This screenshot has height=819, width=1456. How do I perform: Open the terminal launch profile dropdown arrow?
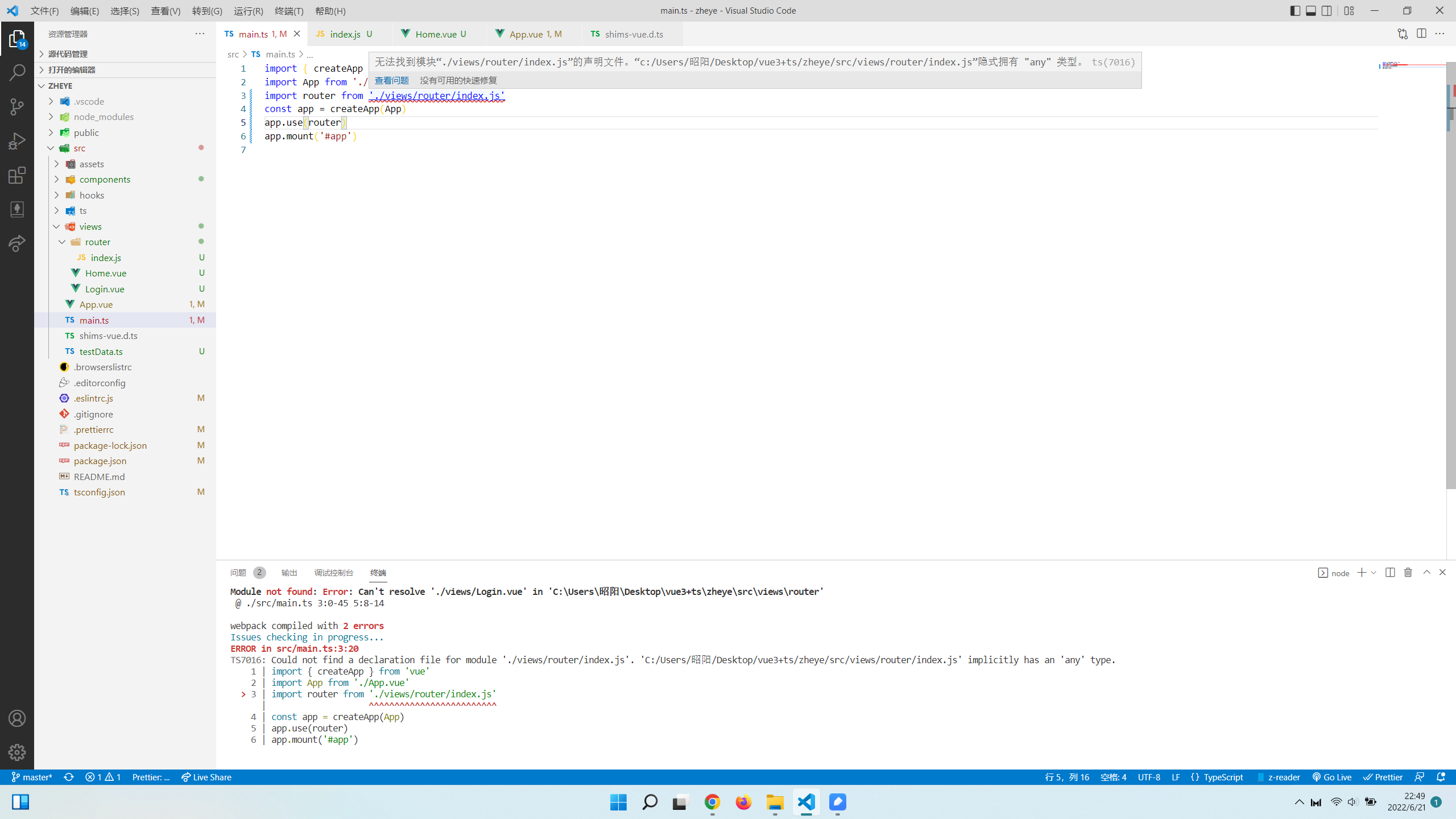pos(1374,572)
